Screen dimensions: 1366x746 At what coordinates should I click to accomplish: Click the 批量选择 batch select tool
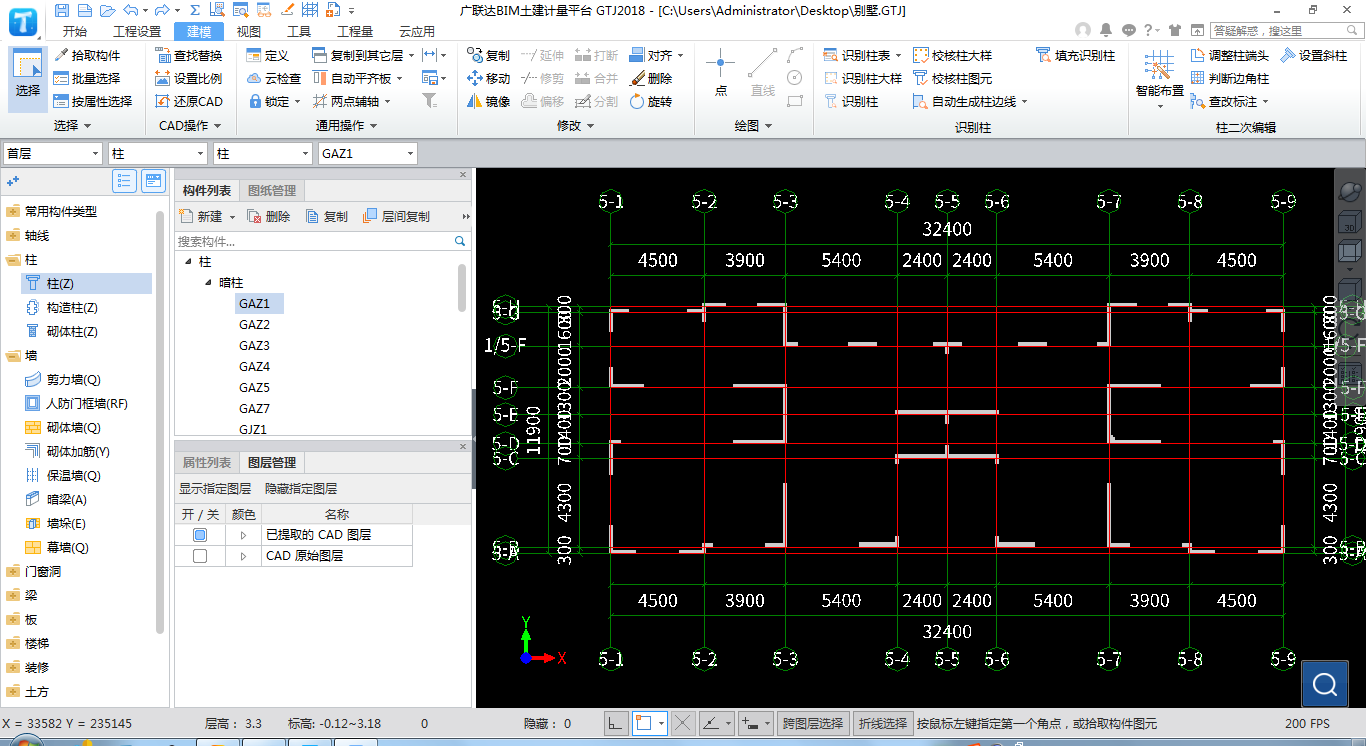(x=88, y=78)
